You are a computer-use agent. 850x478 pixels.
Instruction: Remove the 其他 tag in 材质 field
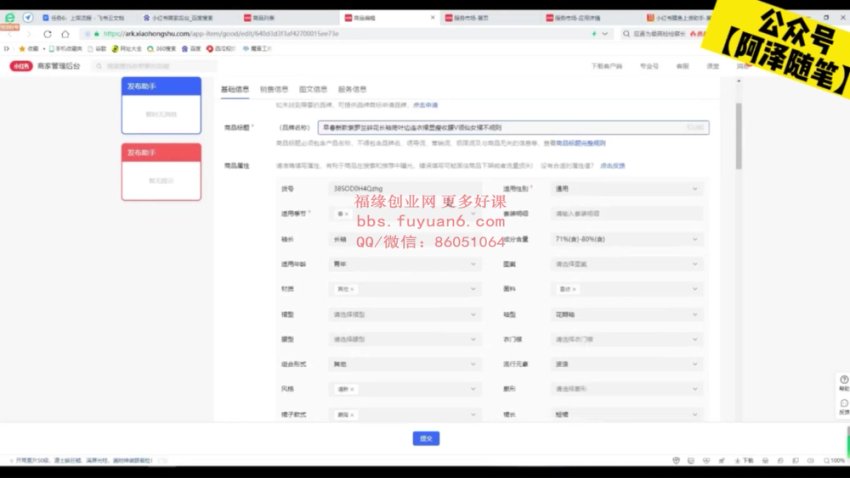click(353, 289)
